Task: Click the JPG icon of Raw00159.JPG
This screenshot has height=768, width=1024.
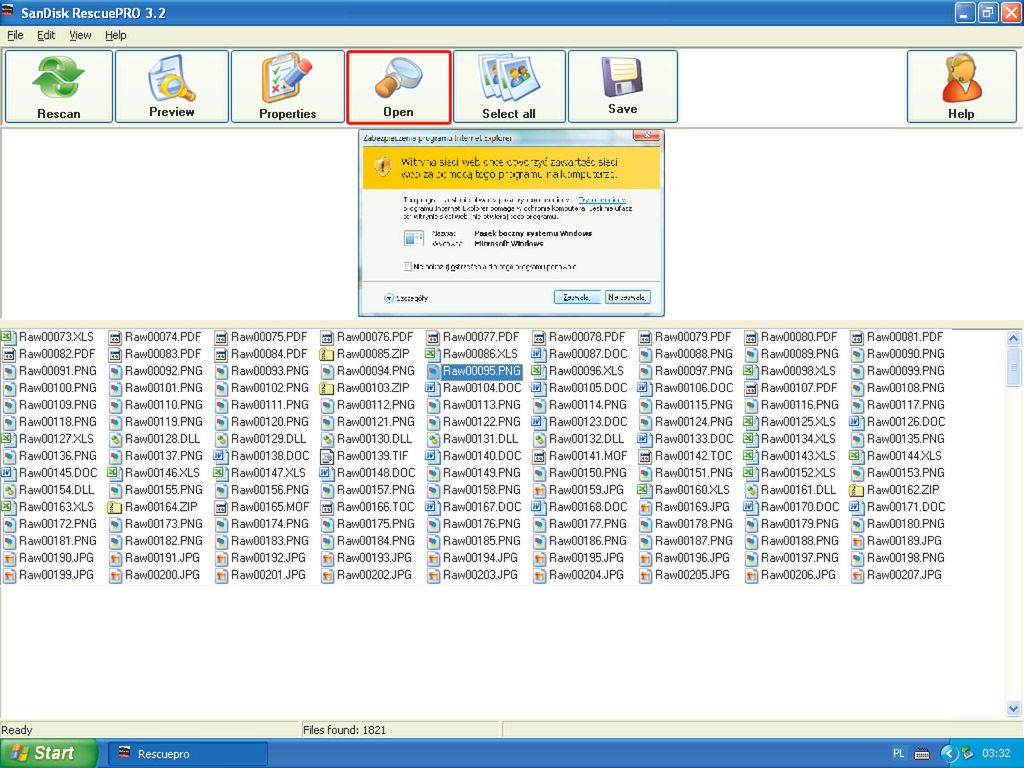Action: [x=538, y=490]
